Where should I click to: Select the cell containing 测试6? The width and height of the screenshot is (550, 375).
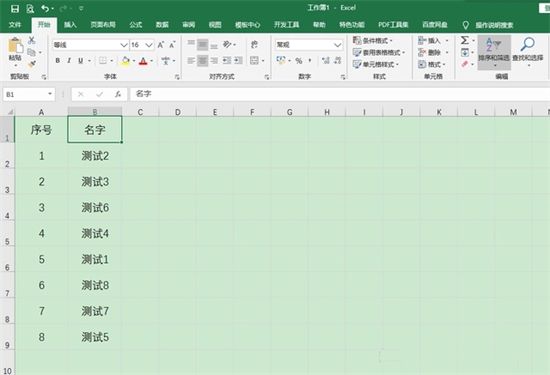[x=95, y=207]
